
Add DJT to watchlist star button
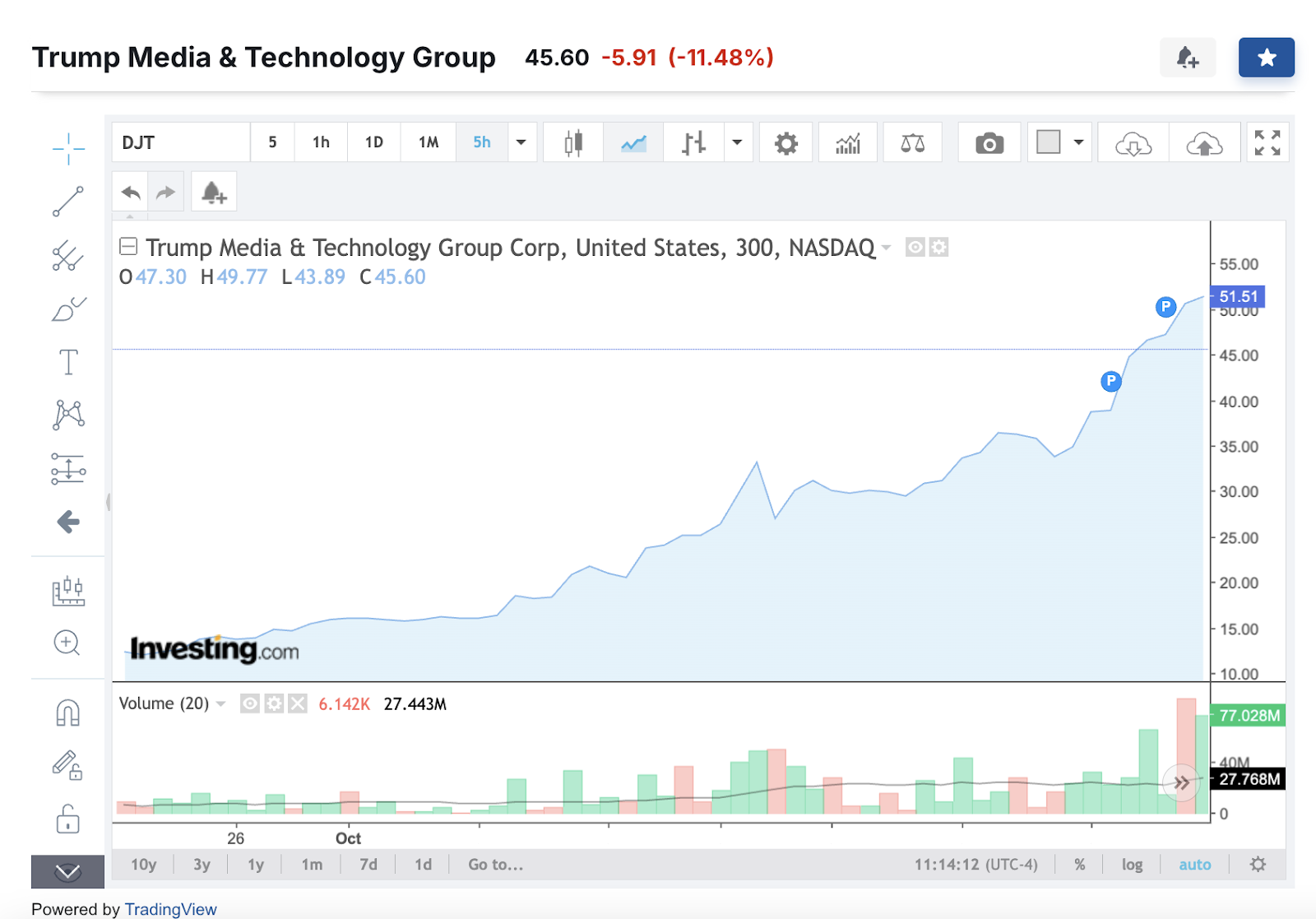1267,58
